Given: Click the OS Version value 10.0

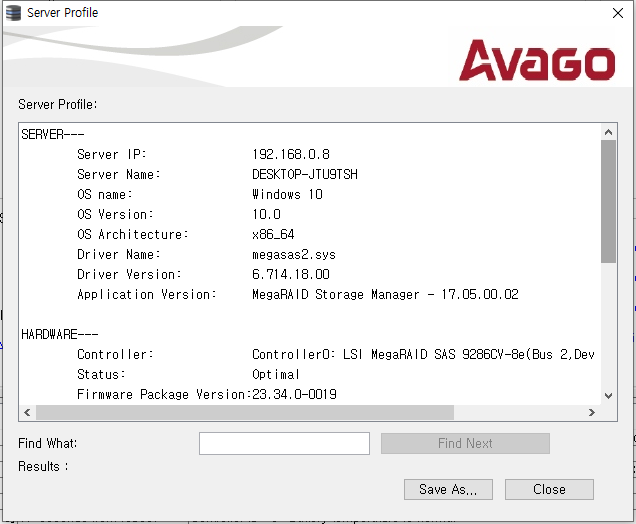Looking at the screenshot, I should click(266, 214).
